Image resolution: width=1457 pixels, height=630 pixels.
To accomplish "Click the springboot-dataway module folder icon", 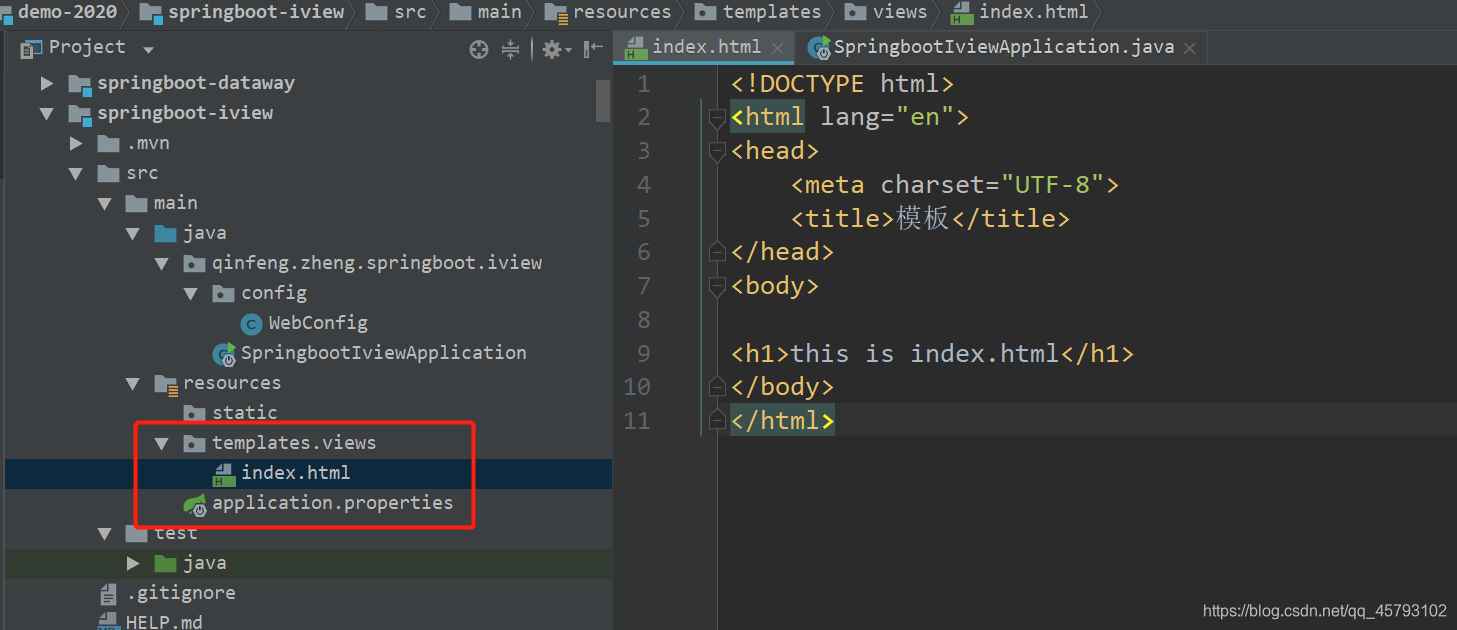I will click(x=80, y=83).
